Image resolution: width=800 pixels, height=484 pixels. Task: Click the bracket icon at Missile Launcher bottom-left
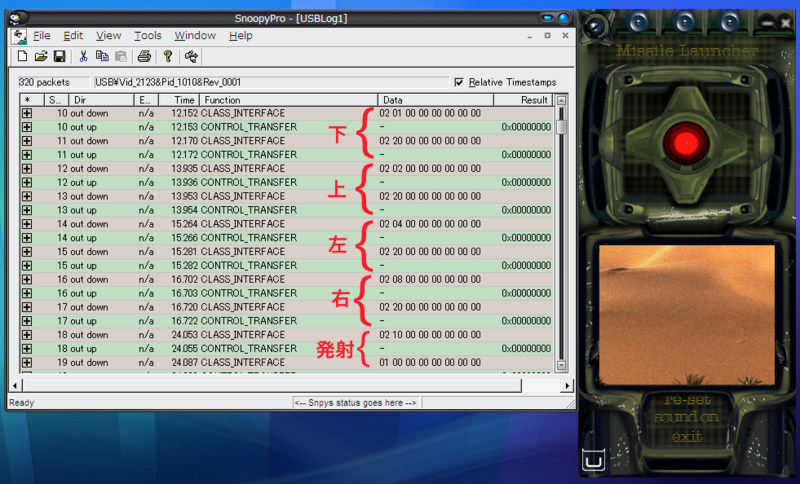click(x=593, y=460)
